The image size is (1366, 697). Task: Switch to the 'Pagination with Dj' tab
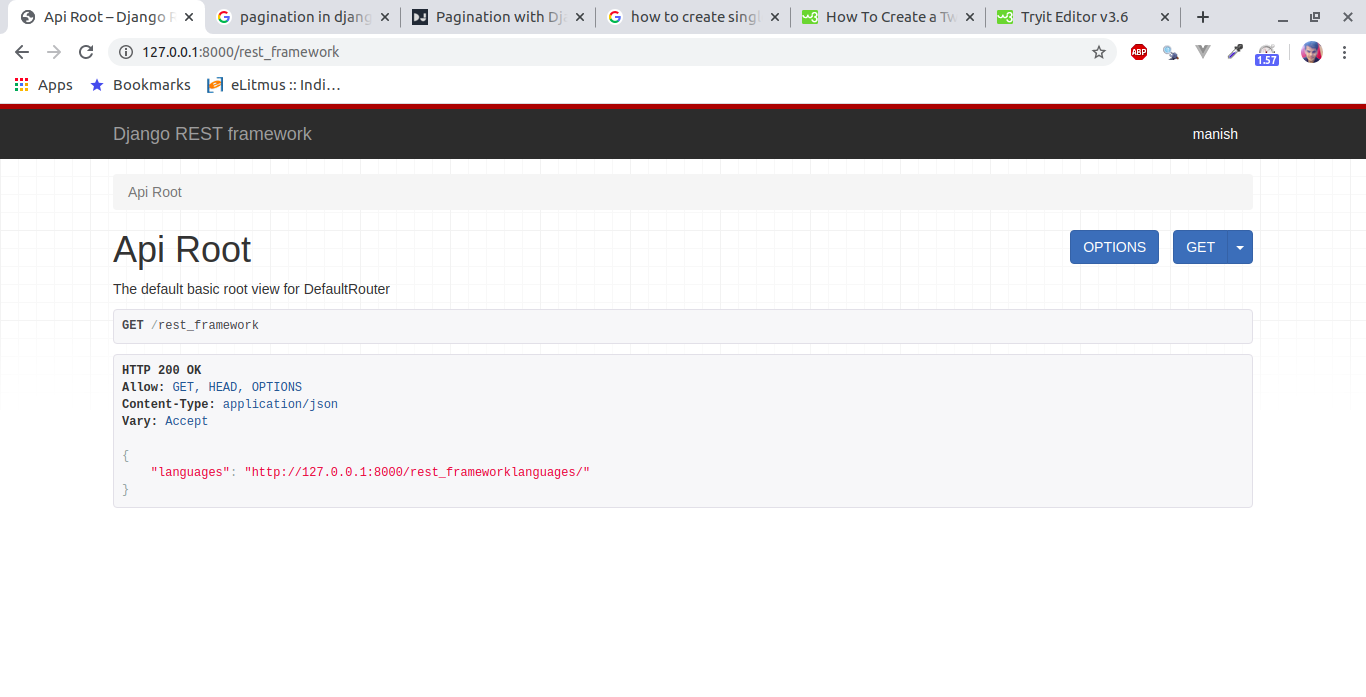coord(499,17)
